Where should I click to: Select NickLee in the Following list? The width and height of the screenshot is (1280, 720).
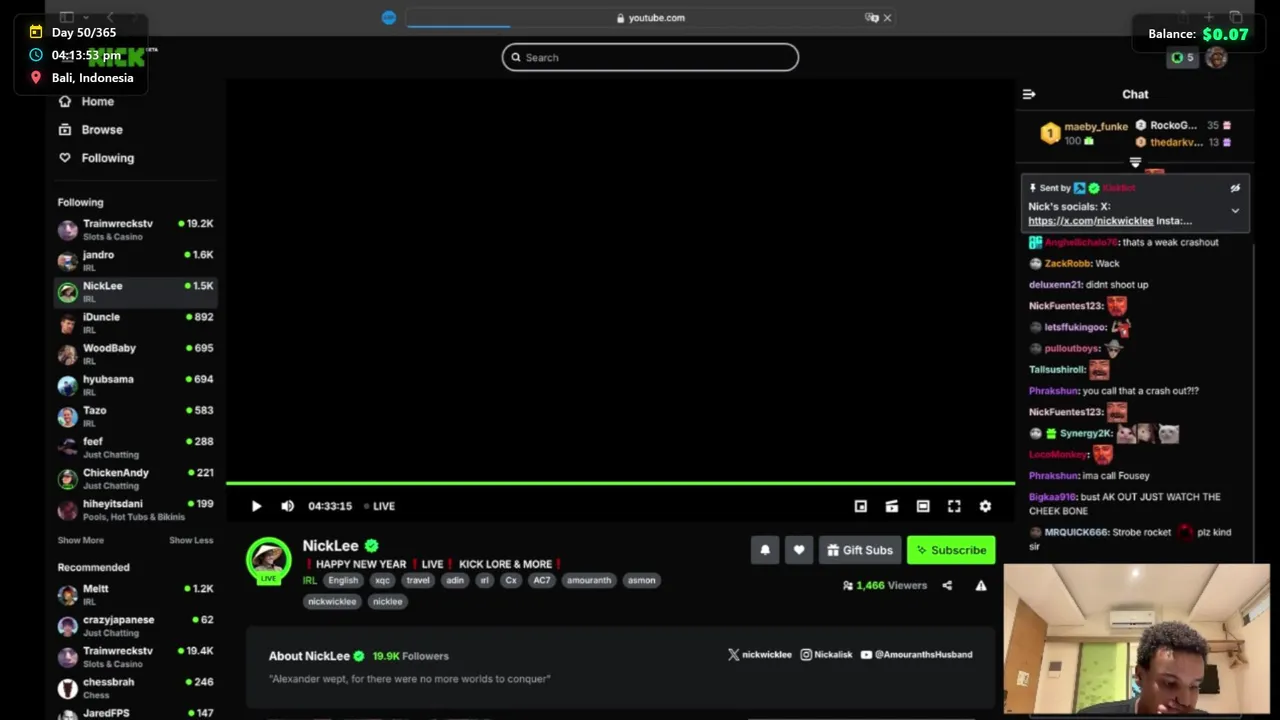135,292
